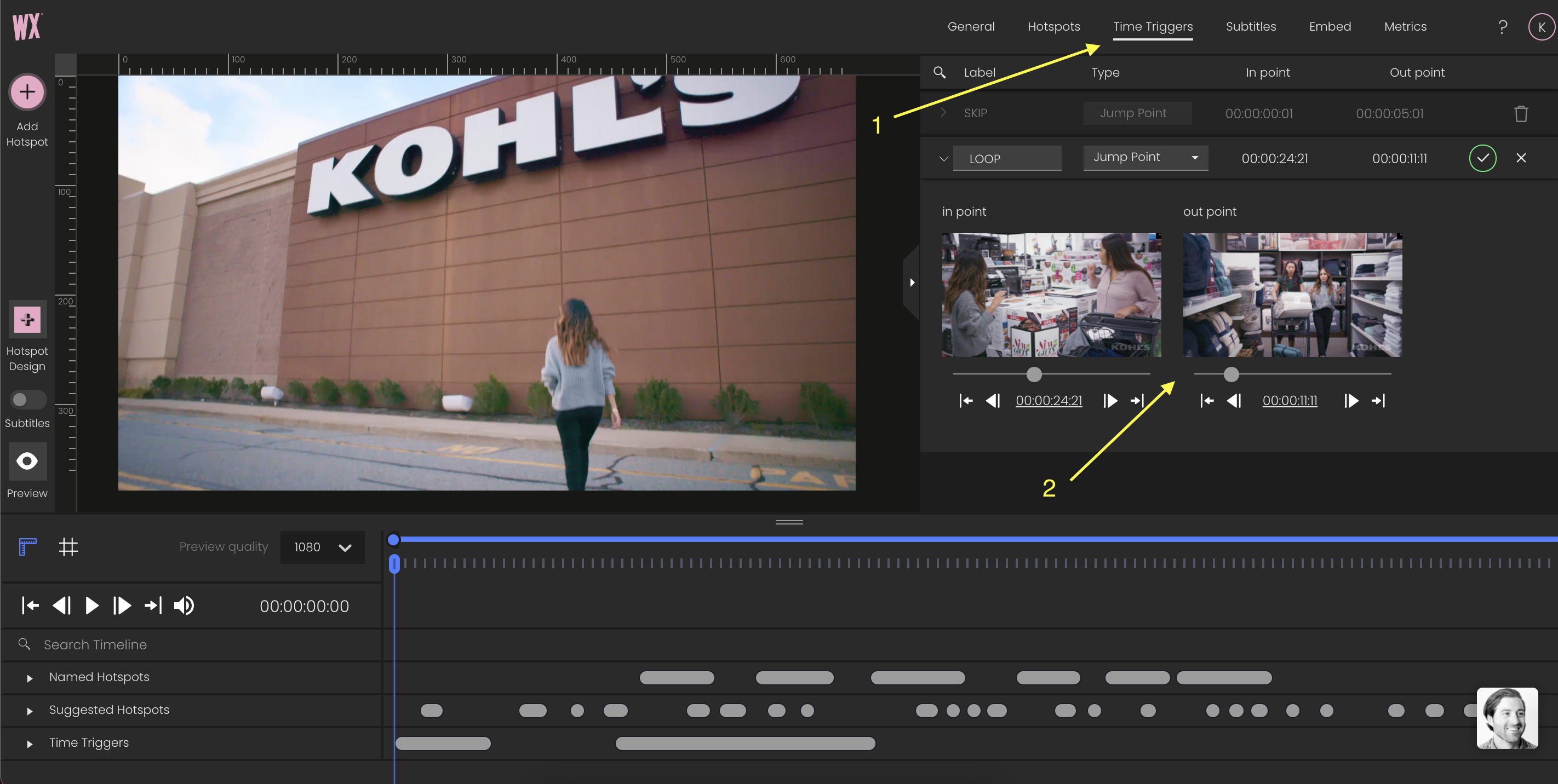Step main video back one frame
This screenshot has width=1558, height=784.
tap(61, 605)
